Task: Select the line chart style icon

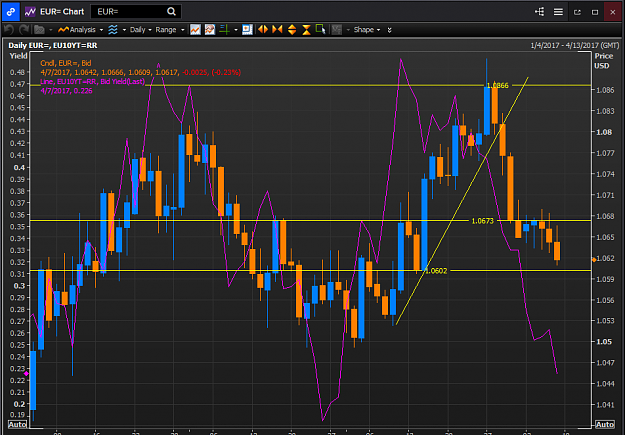Action: pyautogui.click(x=195, y=30)
